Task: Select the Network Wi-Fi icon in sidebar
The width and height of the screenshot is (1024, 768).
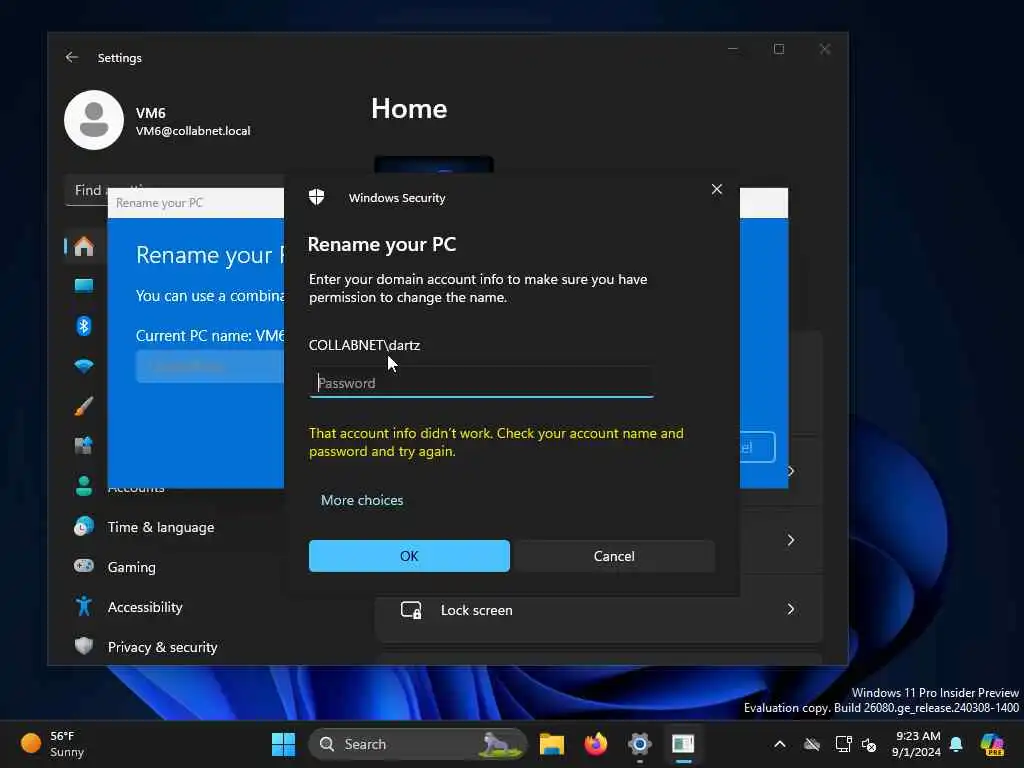Action: tap(84, 366)
